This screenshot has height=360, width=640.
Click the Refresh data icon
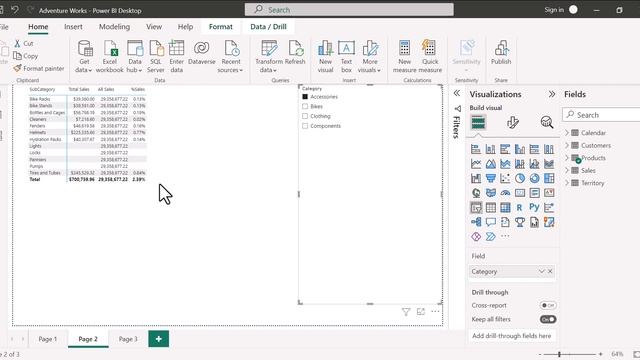point(295,48)
